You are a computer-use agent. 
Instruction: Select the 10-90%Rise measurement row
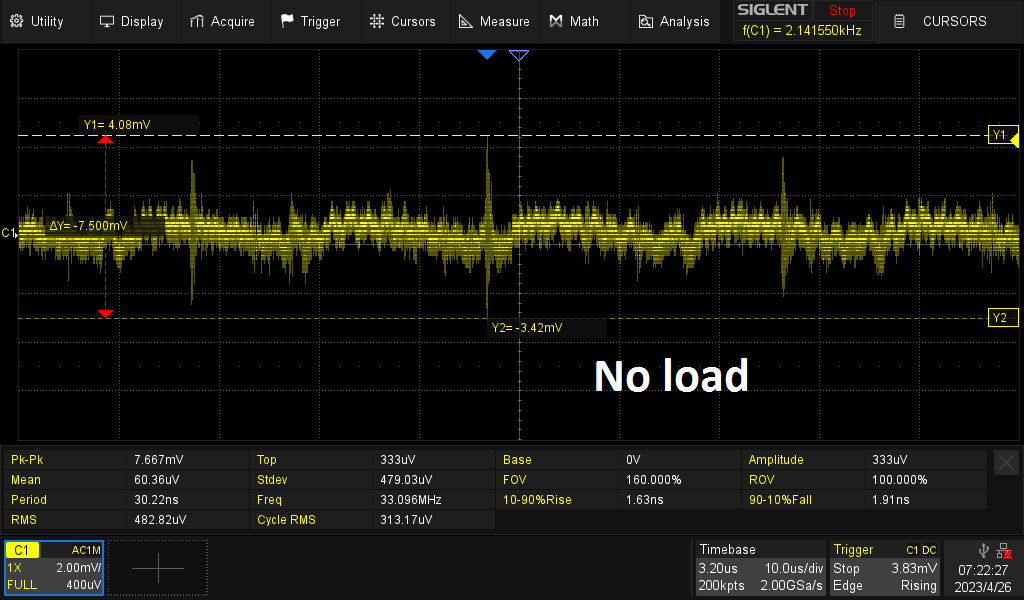618,500
